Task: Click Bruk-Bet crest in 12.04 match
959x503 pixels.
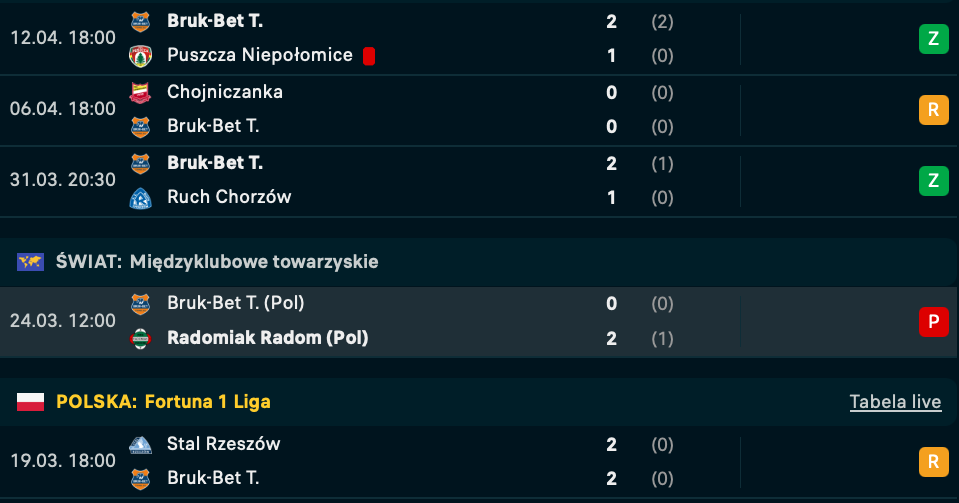Action: pos(140,21)
